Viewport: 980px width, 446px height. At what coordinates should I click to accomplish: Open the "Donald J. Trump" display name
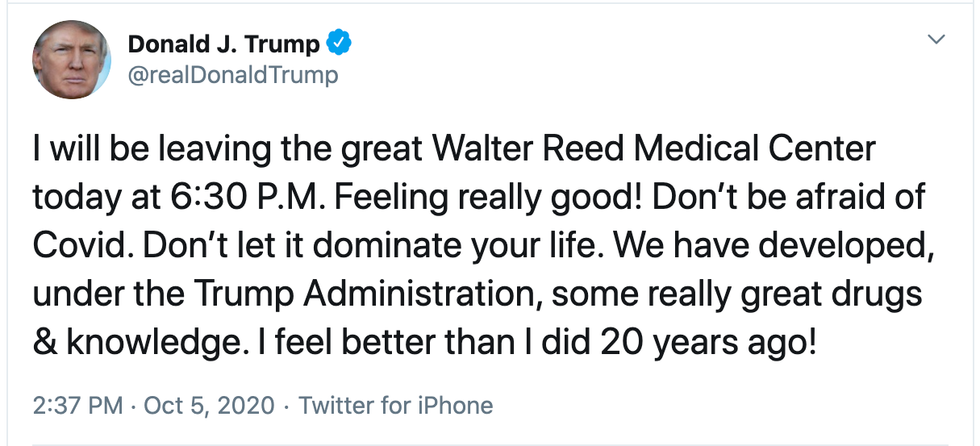coord(224,44)
